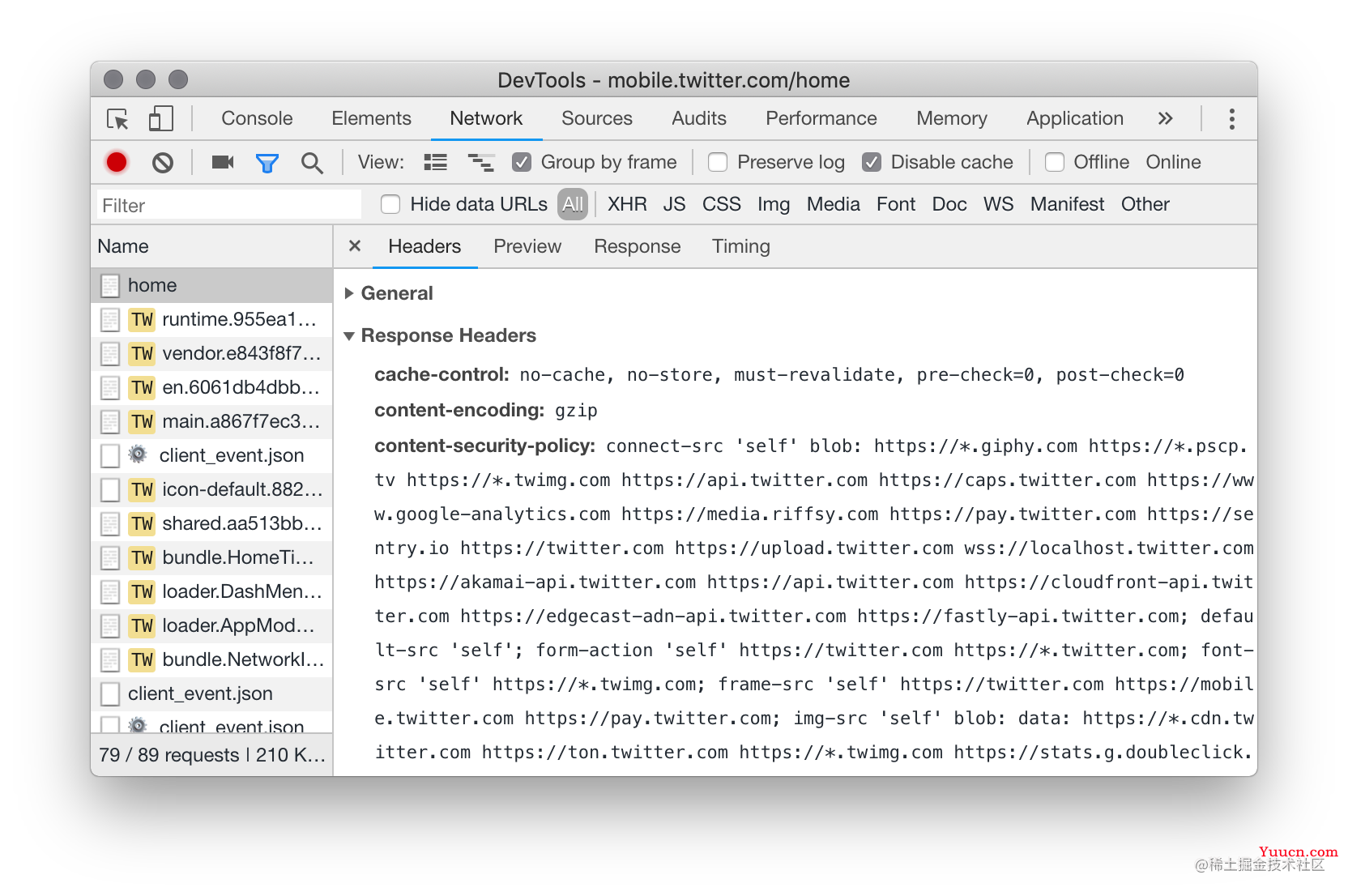
Task: Click the TW badge on runtime.955ea1 row
Action: [142, 319]
